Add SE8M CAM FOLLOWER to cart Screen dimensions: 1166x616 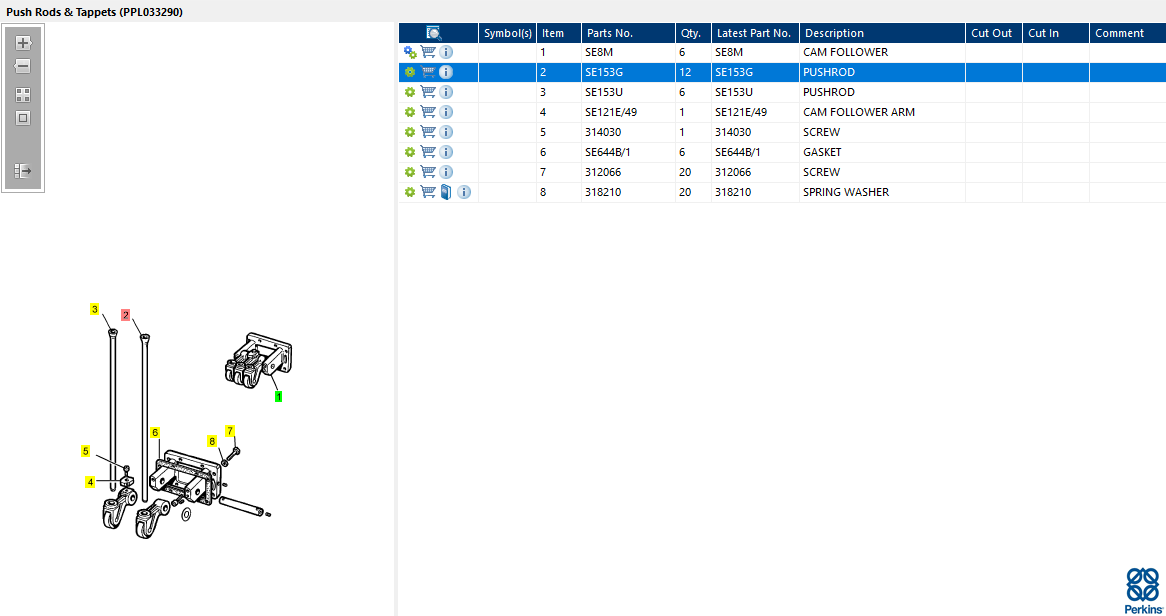pyautogui.click(x=428, y=52)
